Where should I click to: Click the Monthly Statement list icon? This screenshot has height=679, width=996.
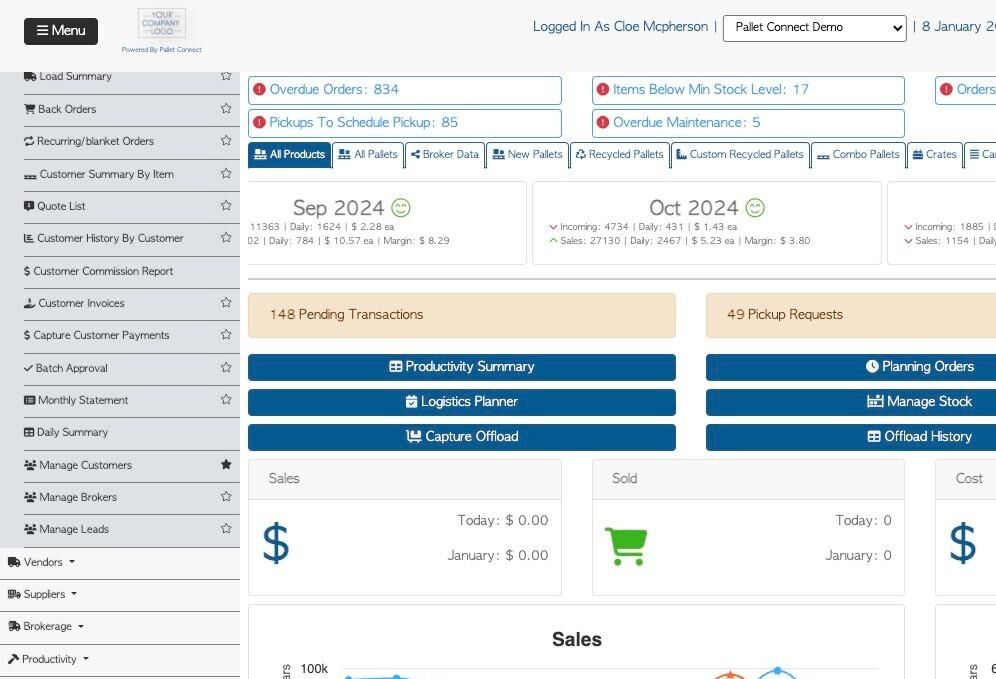(x=29, y=400)
